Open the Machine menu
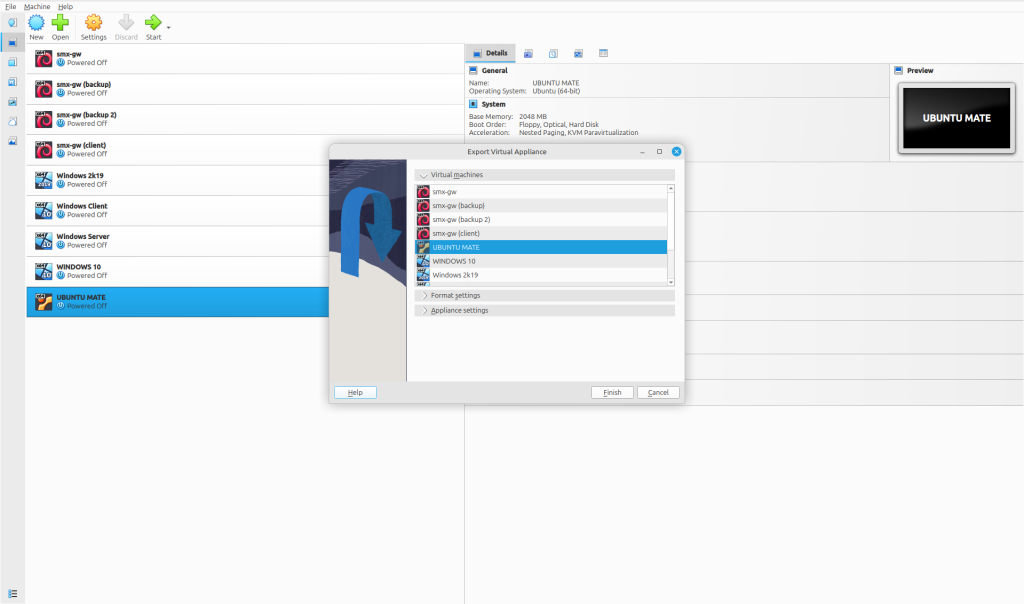Screen dimensions: 1024x604 [37, 6]
